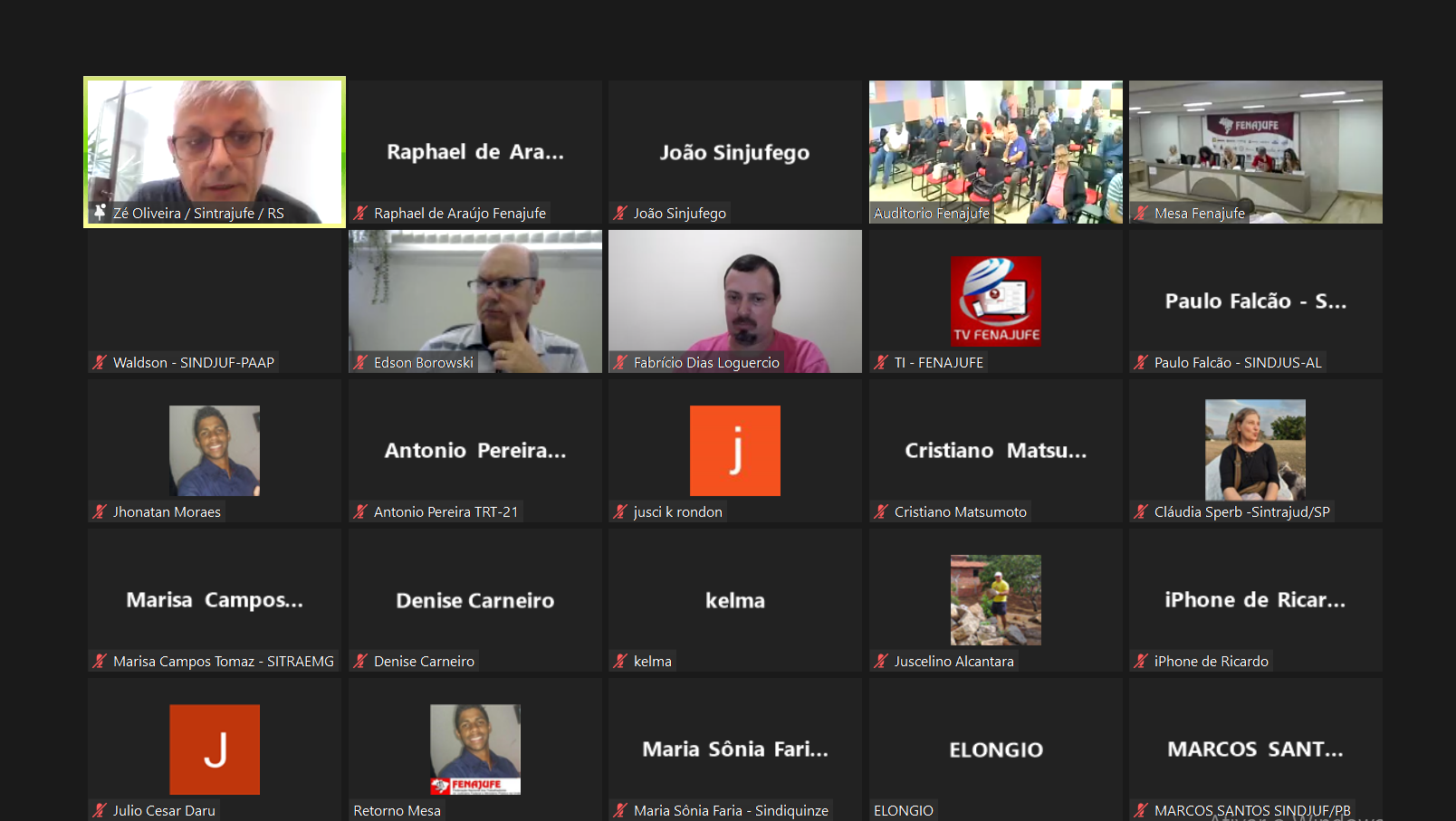The image size is (1456, 821).
Task: Click Juscelino Alcantara's profile photo
Action: pyautogui.click(x=995, y=600)
